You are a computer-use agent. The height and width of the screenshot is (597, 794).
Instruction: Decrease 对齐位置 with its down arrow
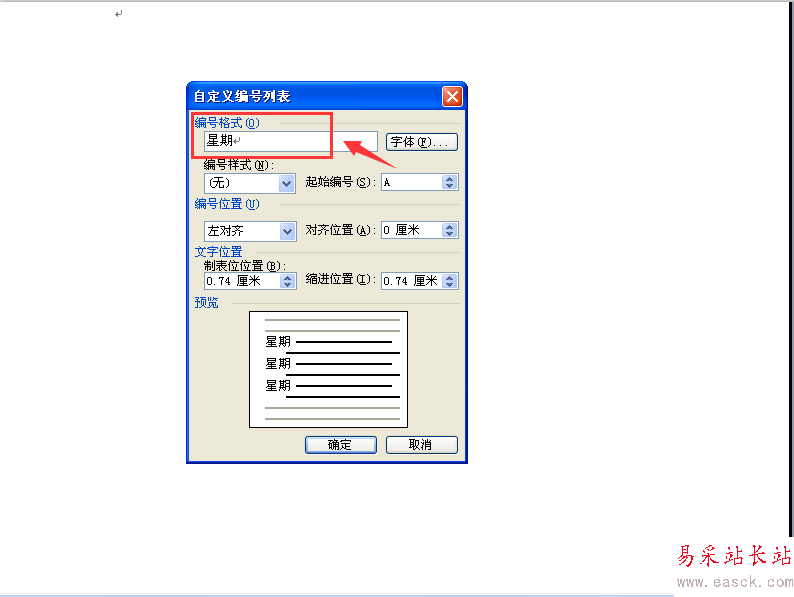pyautogui.click(x=450, y=234)
